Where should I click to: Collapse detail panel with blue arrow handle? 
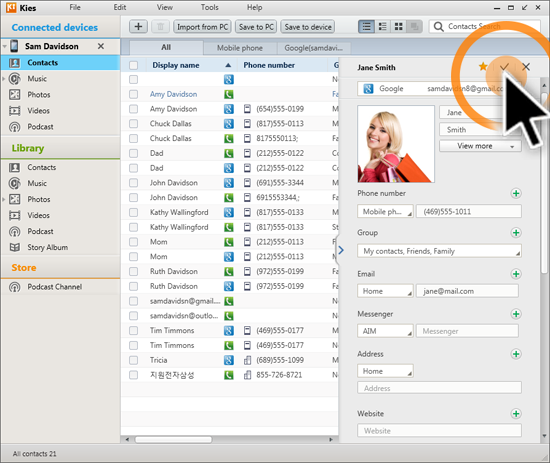pos(341,250)
